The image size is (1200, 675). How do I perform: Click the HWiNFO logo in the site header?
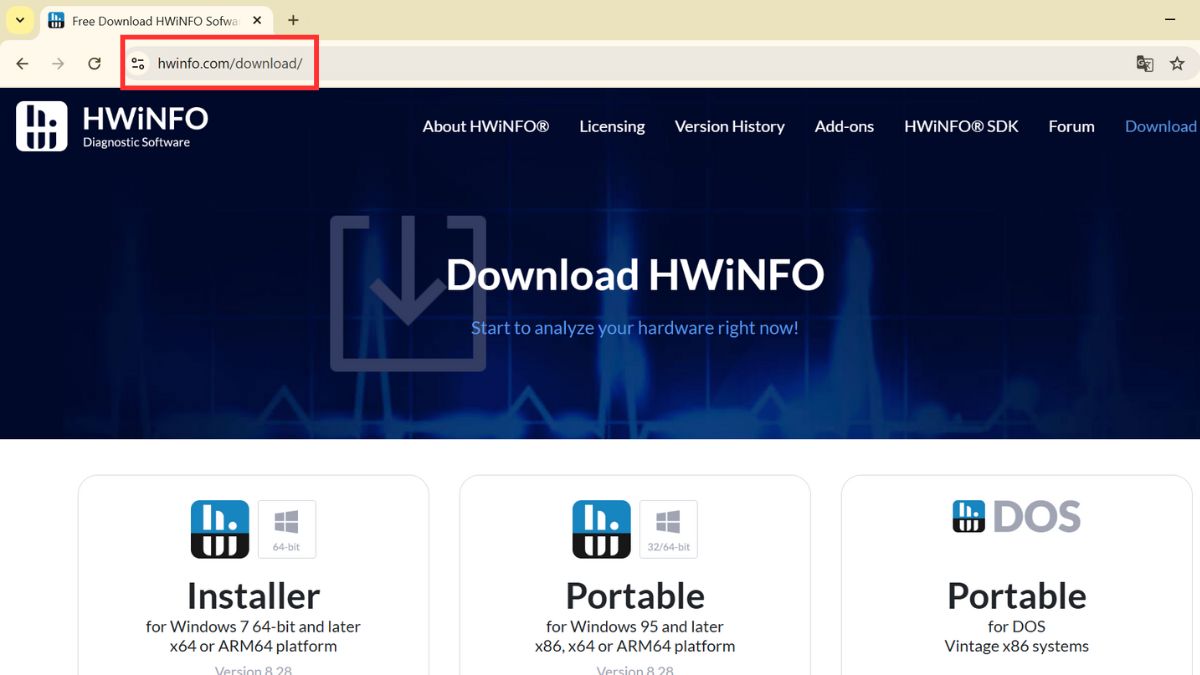112,126
